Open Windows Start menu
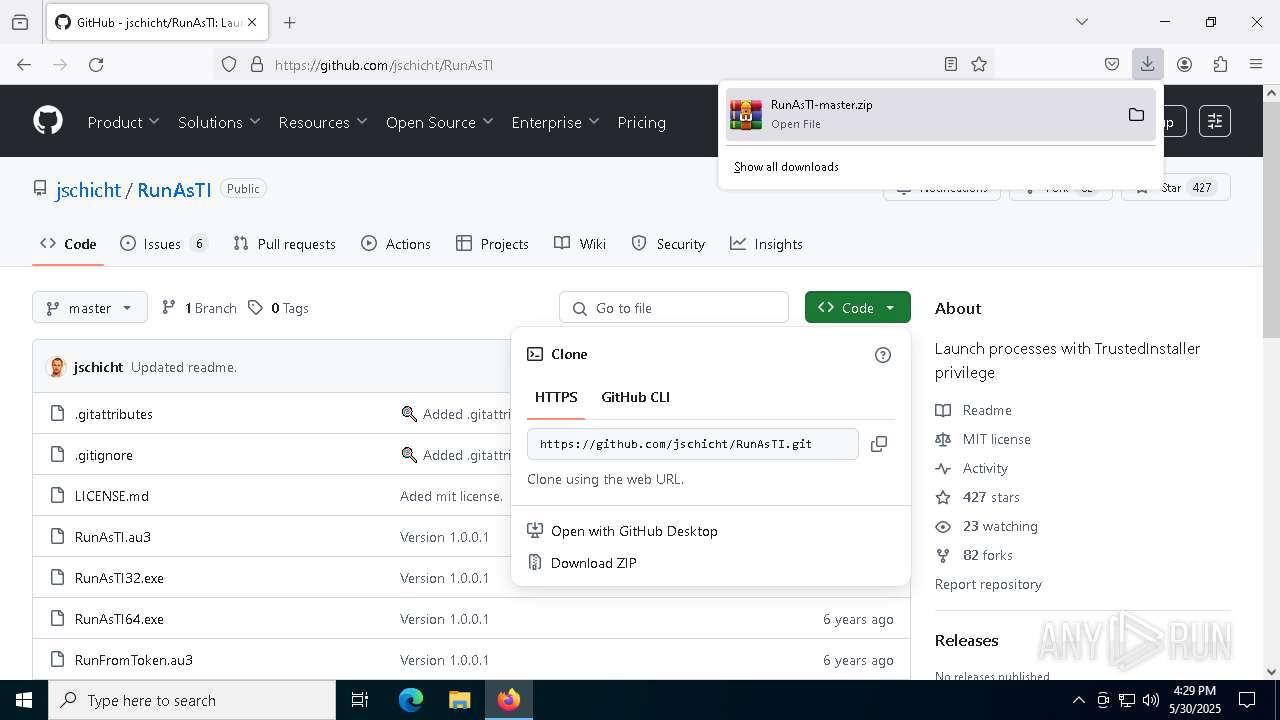This screenshot has width=1280, height=720. (24, 700)
